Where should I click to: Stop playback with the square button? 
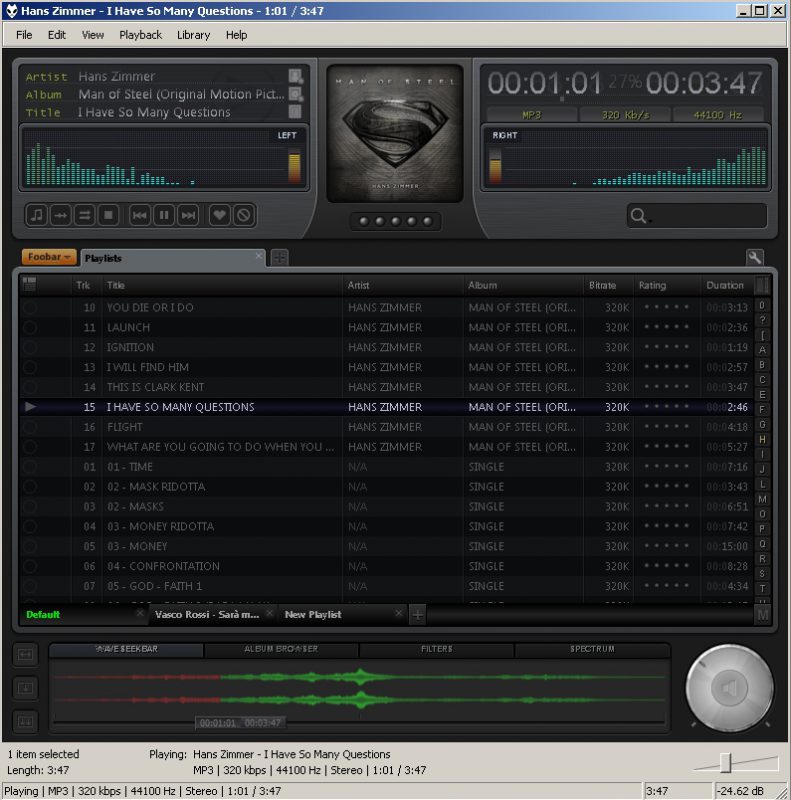point(108,215)
